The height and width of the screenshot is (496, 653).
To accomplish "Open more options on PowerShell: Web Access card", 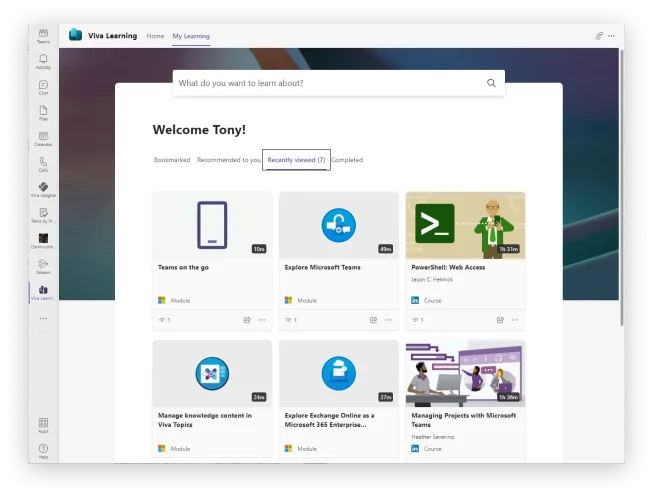I will (515, 320).
